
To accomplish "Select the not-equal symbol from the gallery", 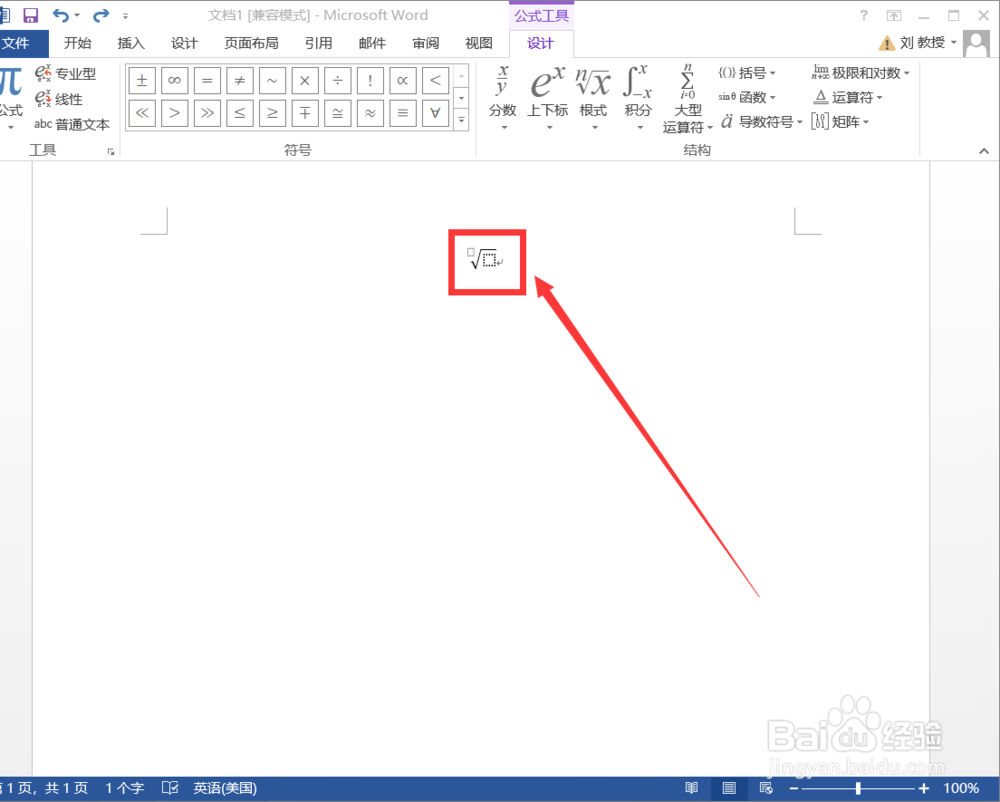I will [239, 80].
